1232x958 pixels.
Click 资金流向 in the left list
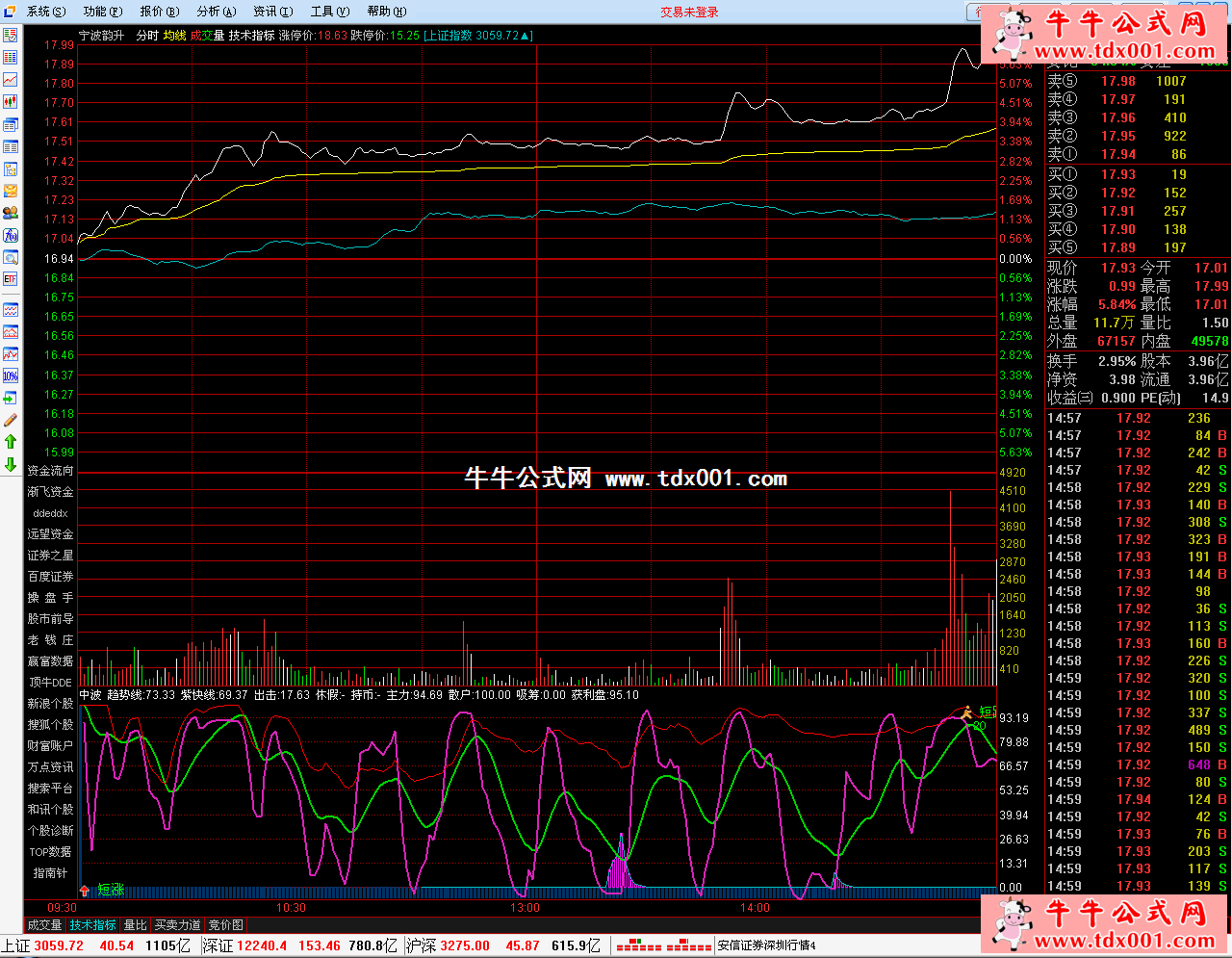[x=50, y=471]
